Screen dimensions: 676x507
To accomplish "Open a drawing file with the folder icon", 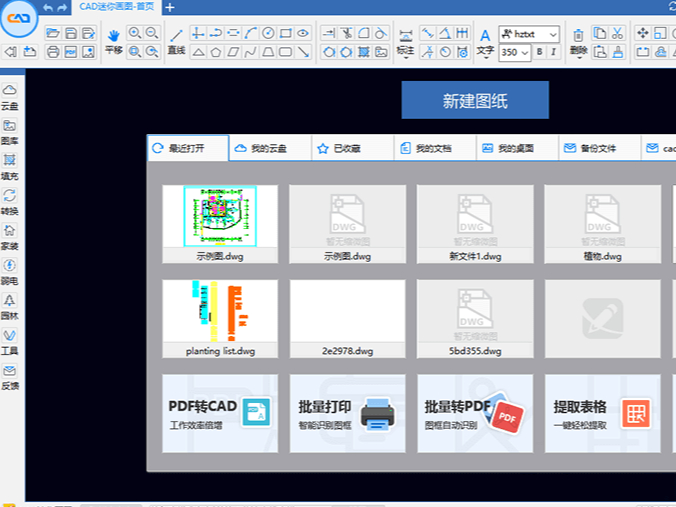I will (53, 33).
